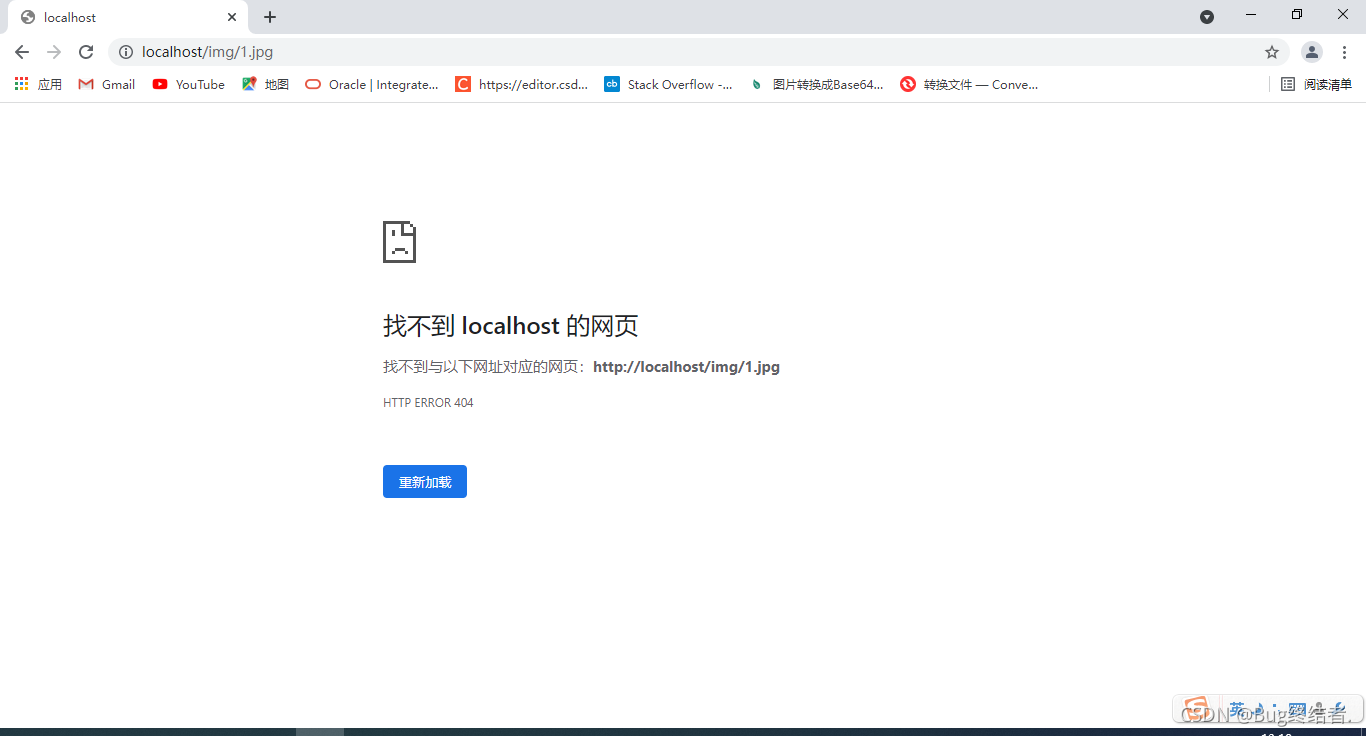The height and width of the screenshot is (736, 1366).
Task: Open the Stack Overflow bookmark icon
Action: [611, 84]
